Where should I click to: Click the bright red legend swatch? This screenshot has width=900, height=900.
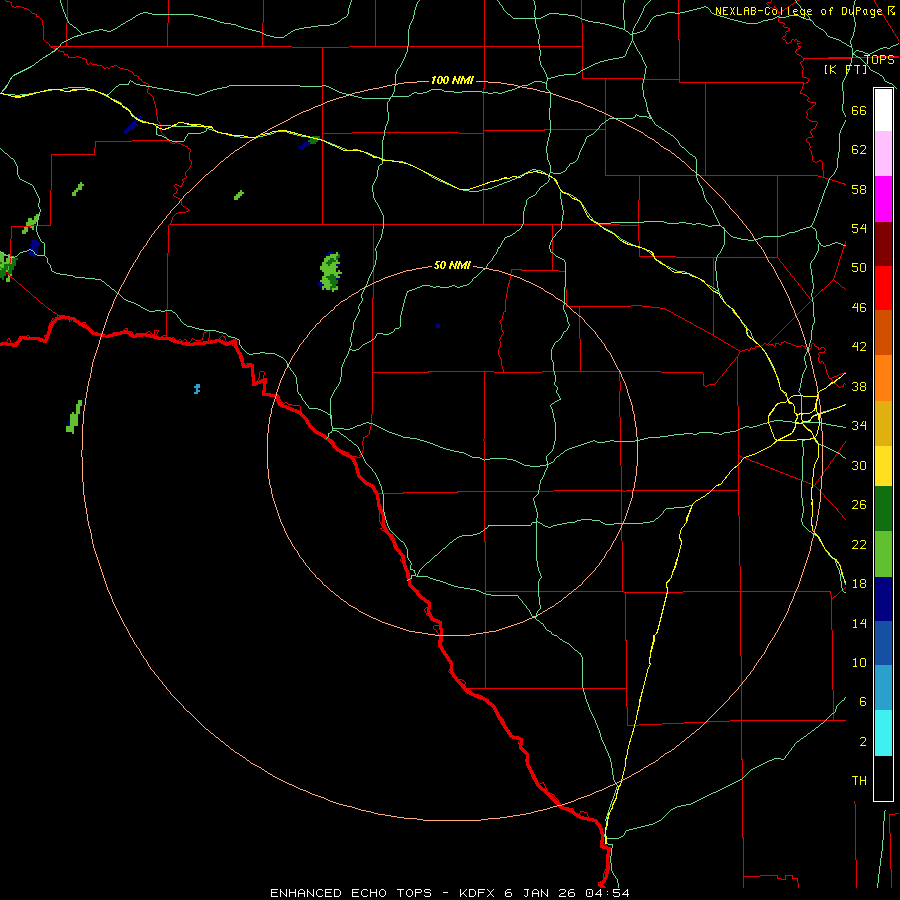pyautogui.click(x=883, y=288)
